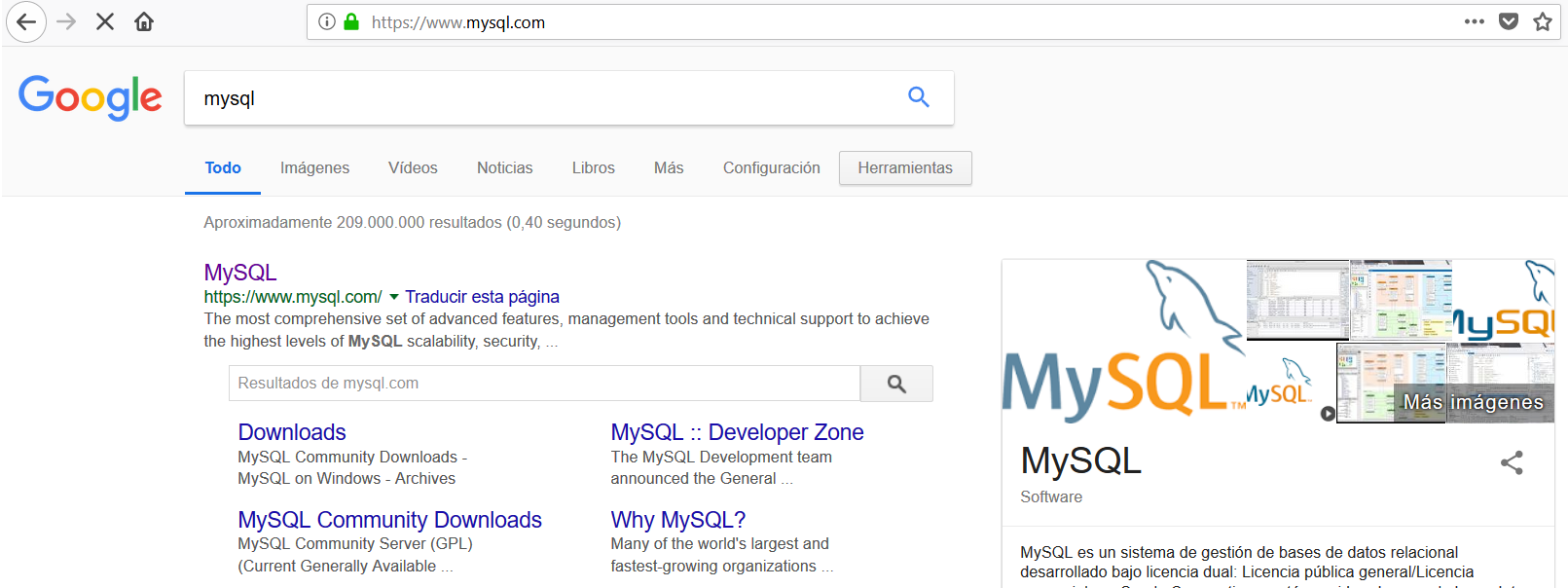The image size is (1568, 588).
Task: Save page to Pocket
Action: pos(1509,21)
